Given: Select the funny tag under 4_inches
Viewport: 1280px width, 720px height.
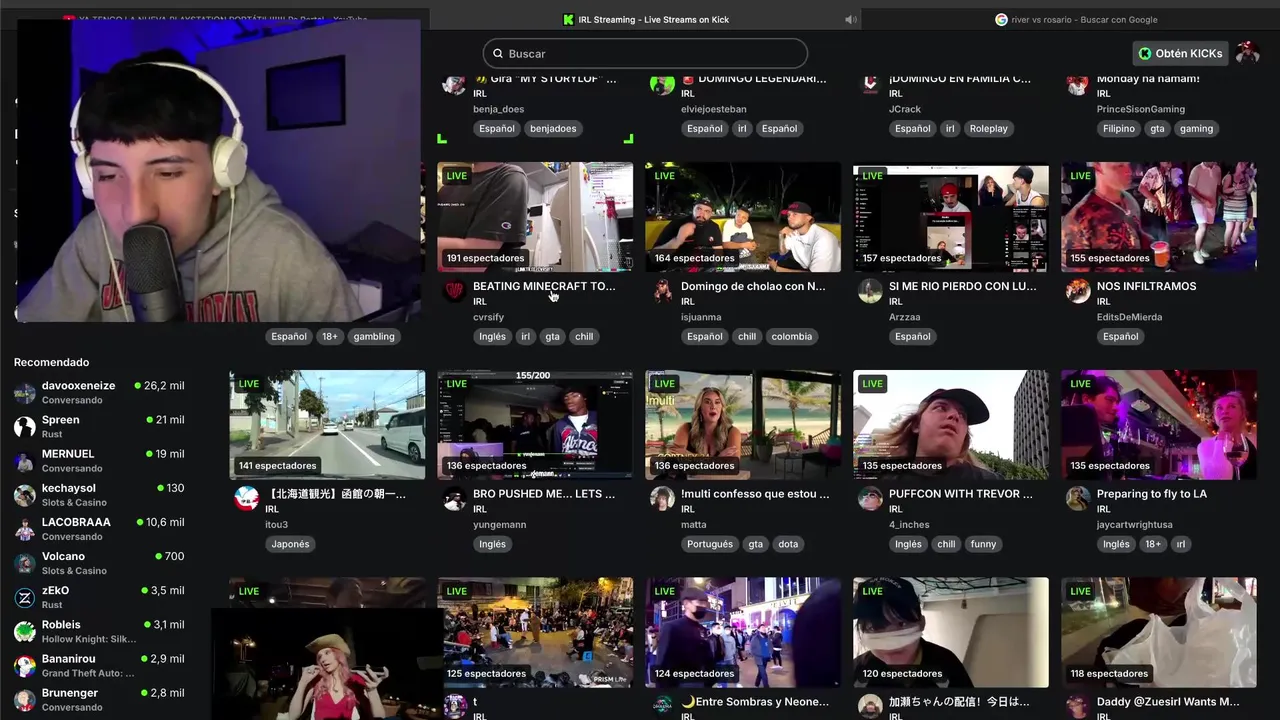Looking at the screenshot, I should pos(983,544).
